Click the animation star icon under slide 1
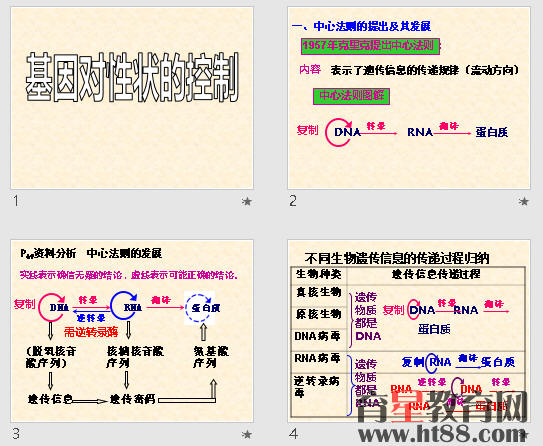 coord(247,201)
